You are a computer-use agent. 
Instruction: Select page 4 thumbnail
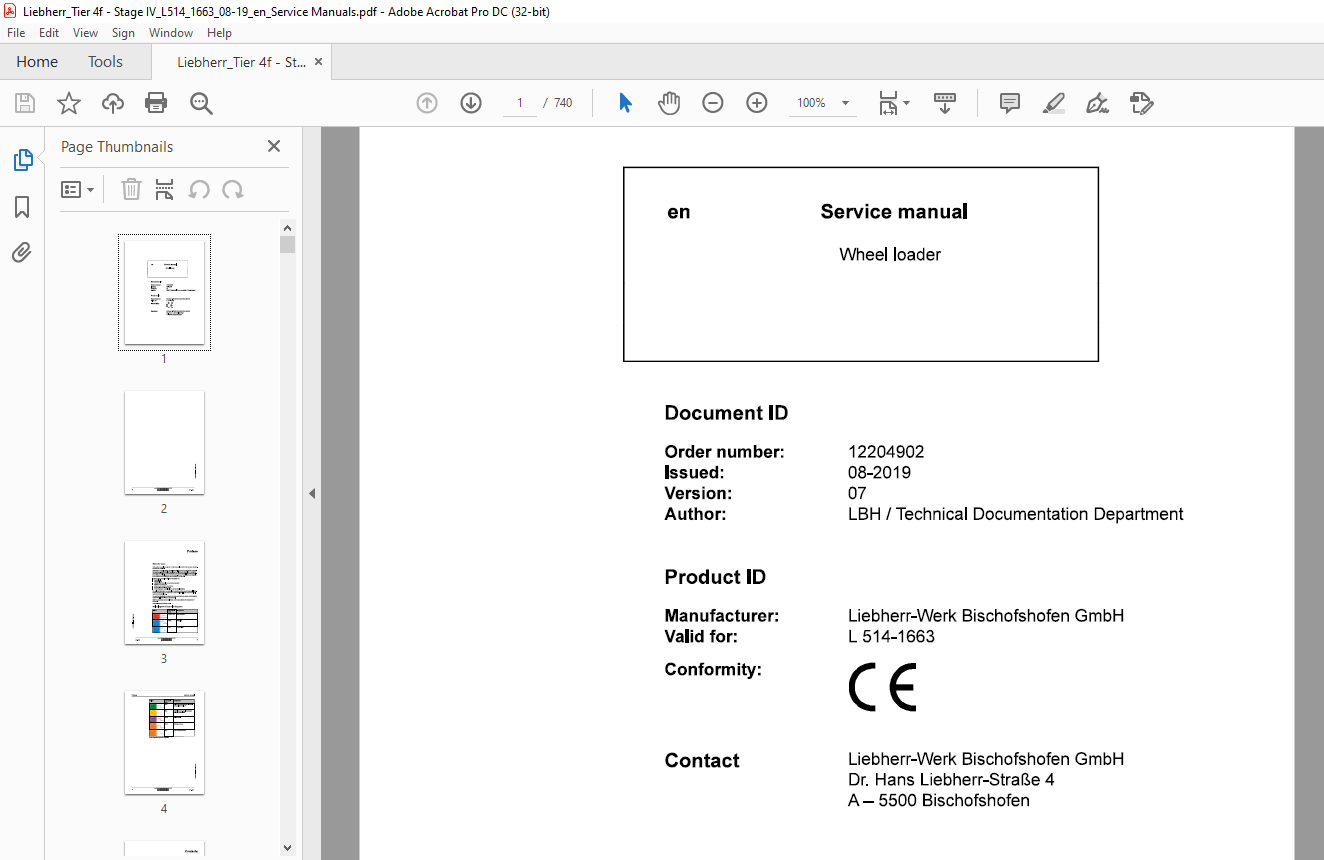(164, 742)
